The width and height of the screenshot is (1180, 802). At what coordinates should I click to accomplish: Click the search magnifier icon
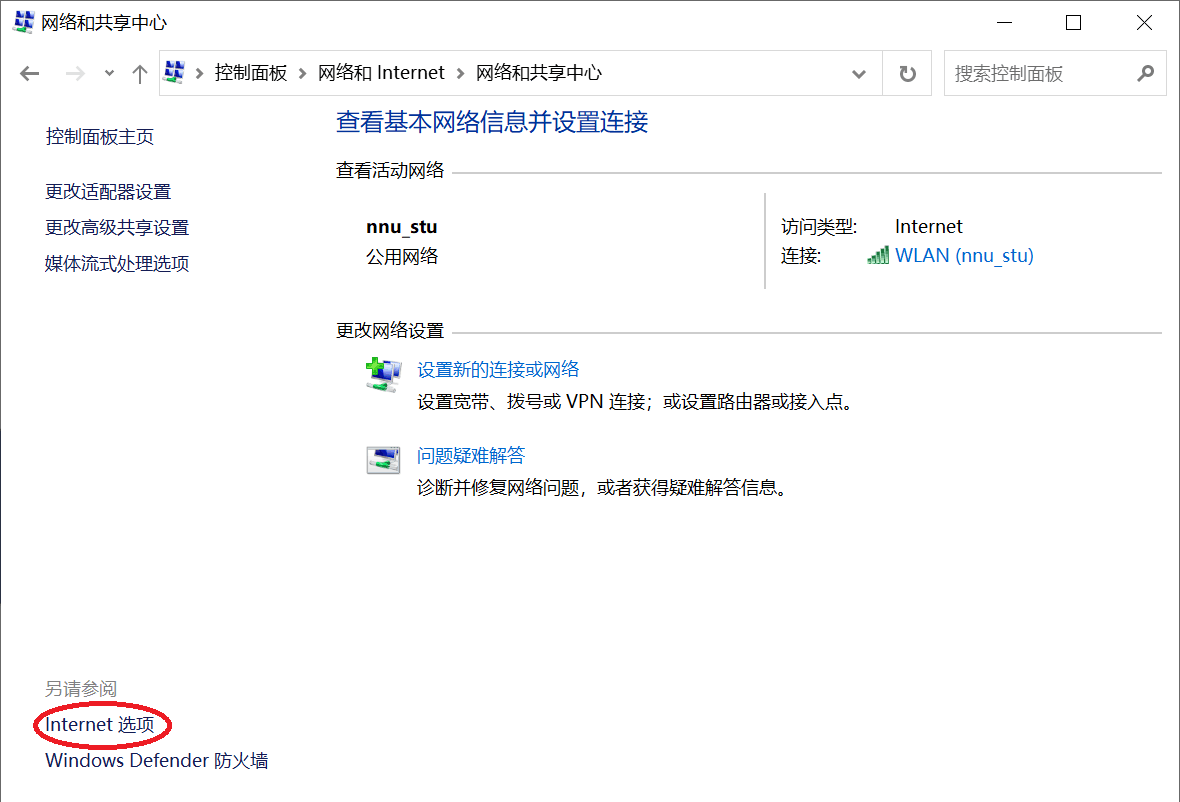coord(1146,73)
